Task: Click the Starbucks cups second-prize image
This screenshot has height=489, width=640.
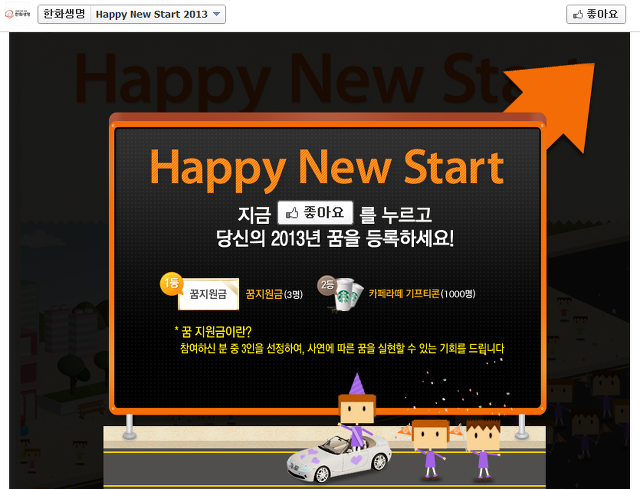Action: pyautogui.click(x=348, y=296)
